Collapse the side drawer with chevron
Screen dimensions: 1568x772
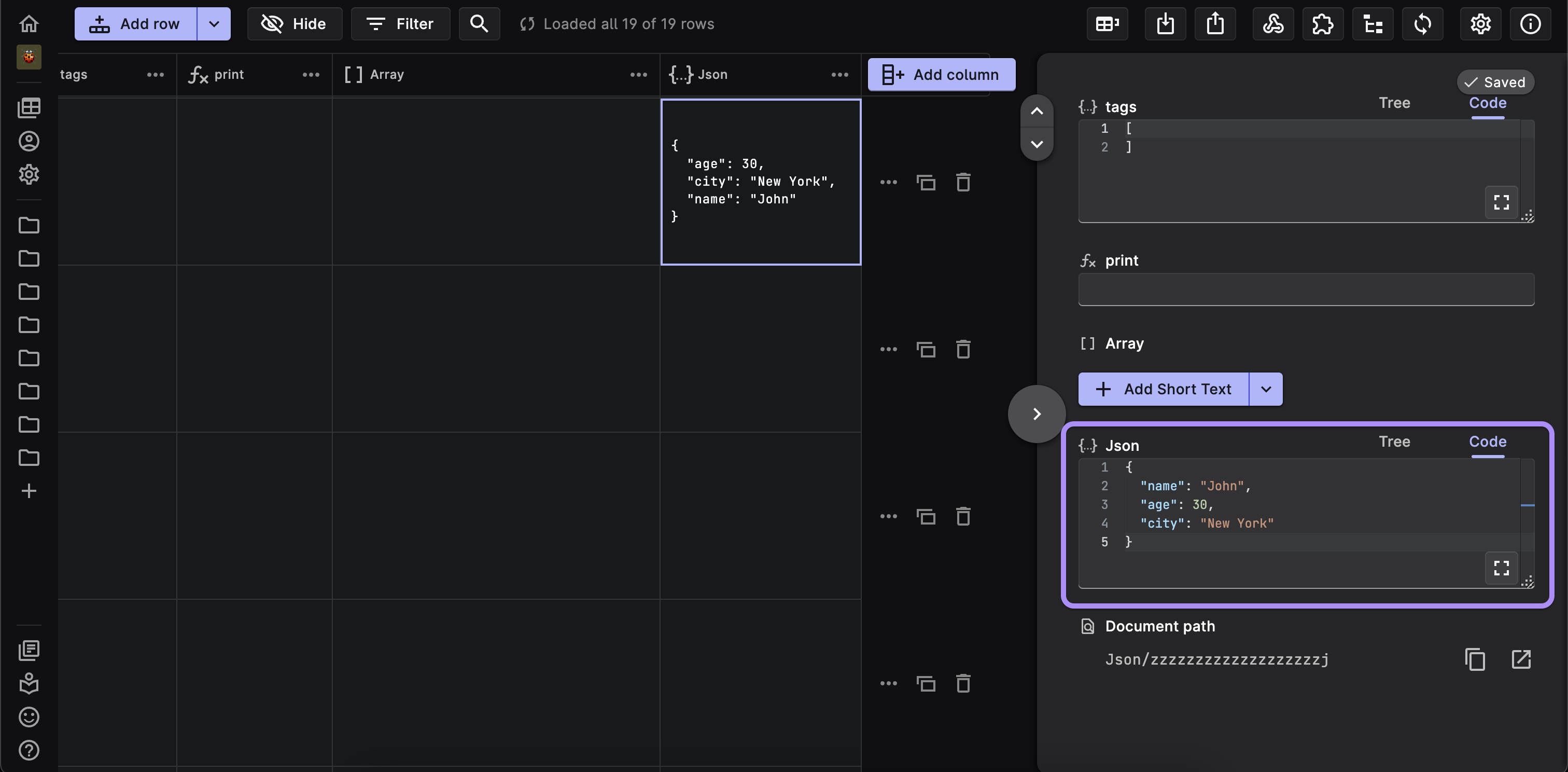coord(1037,414)
